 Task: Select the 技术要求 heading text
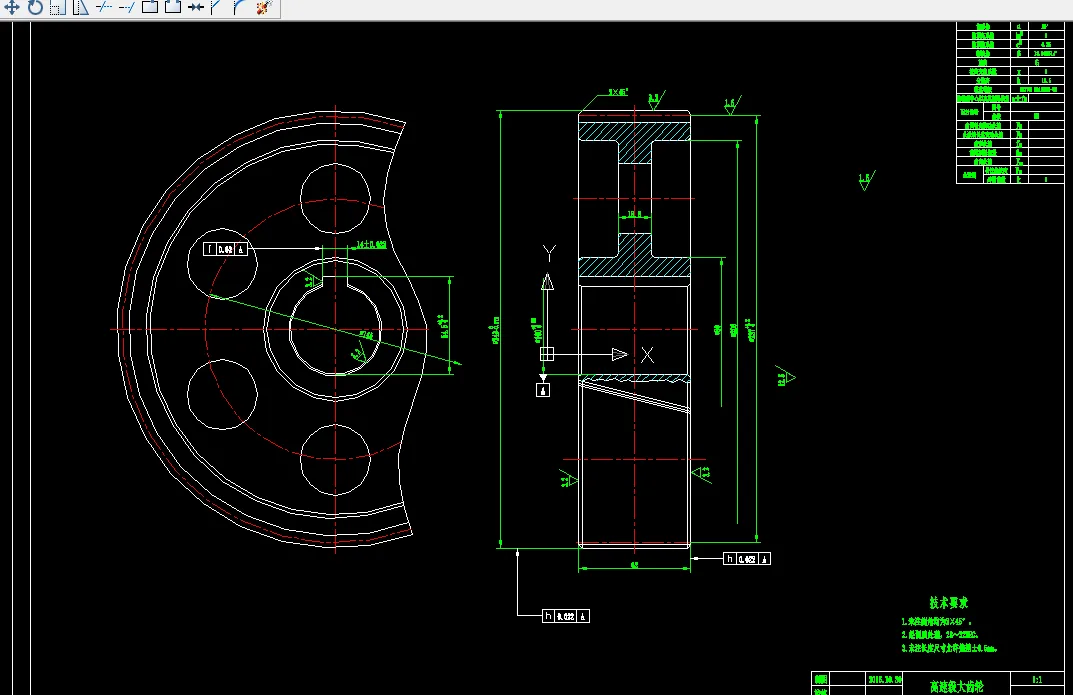coord(948,603)
